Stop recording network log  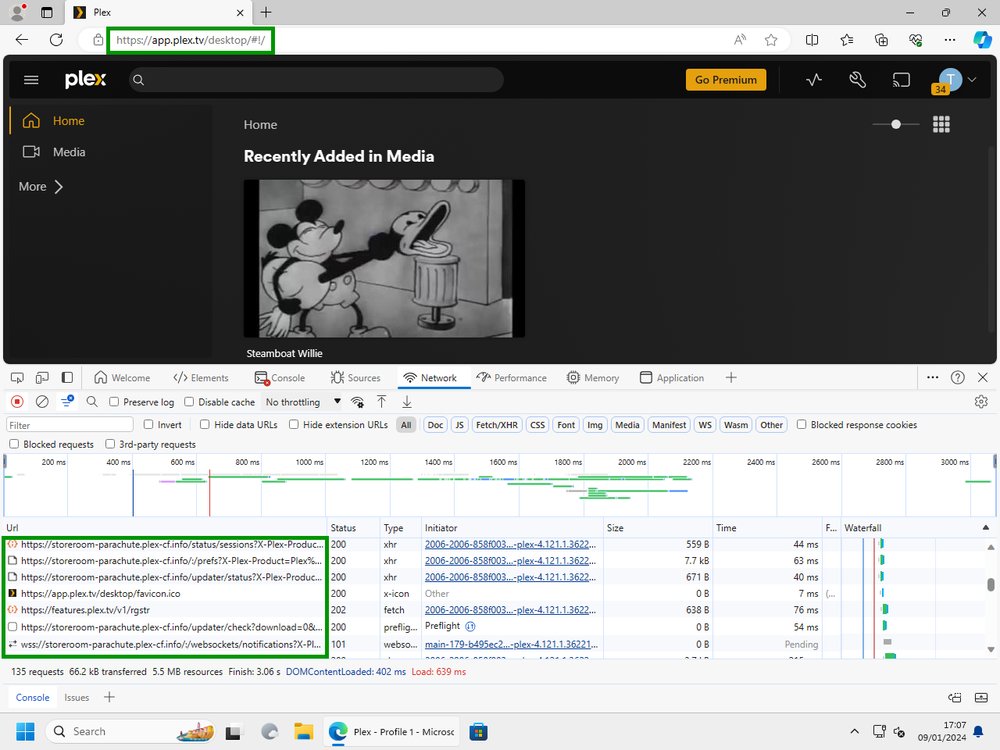(x=17, y=402)
